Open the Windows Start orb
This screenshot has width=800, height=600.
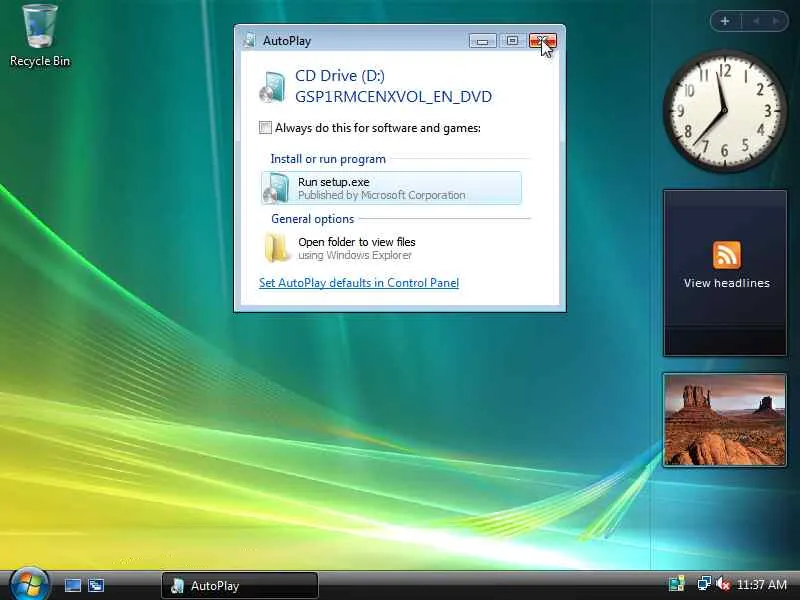pos(30,584)
